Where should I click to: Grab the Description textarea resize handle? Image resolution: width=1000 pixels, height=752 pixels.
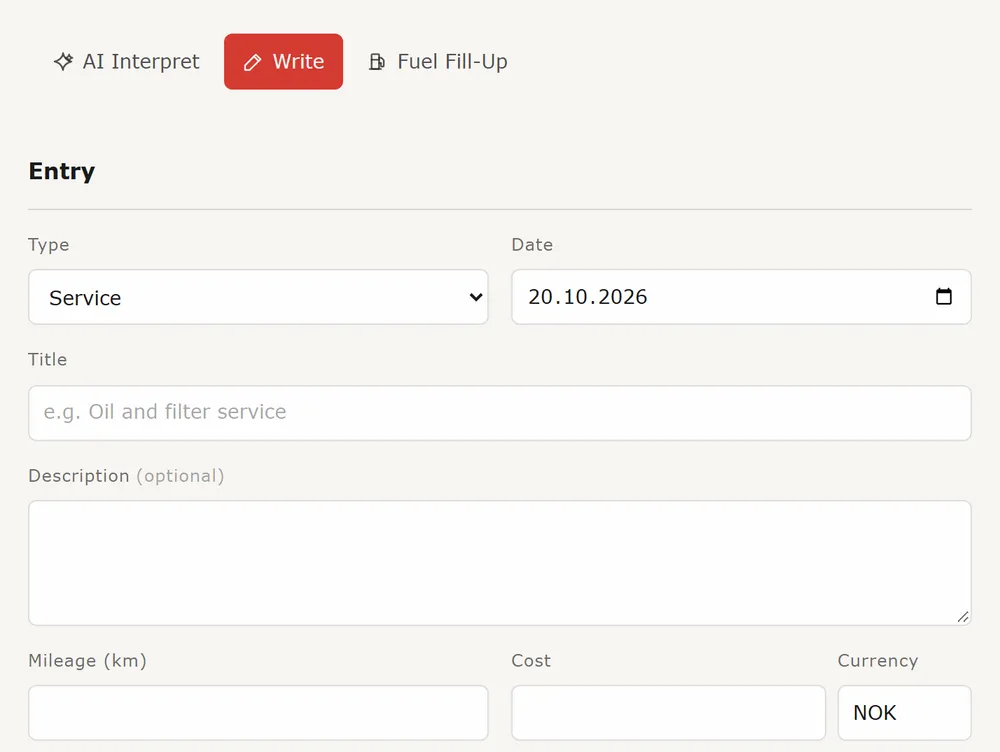click(963, 617)
